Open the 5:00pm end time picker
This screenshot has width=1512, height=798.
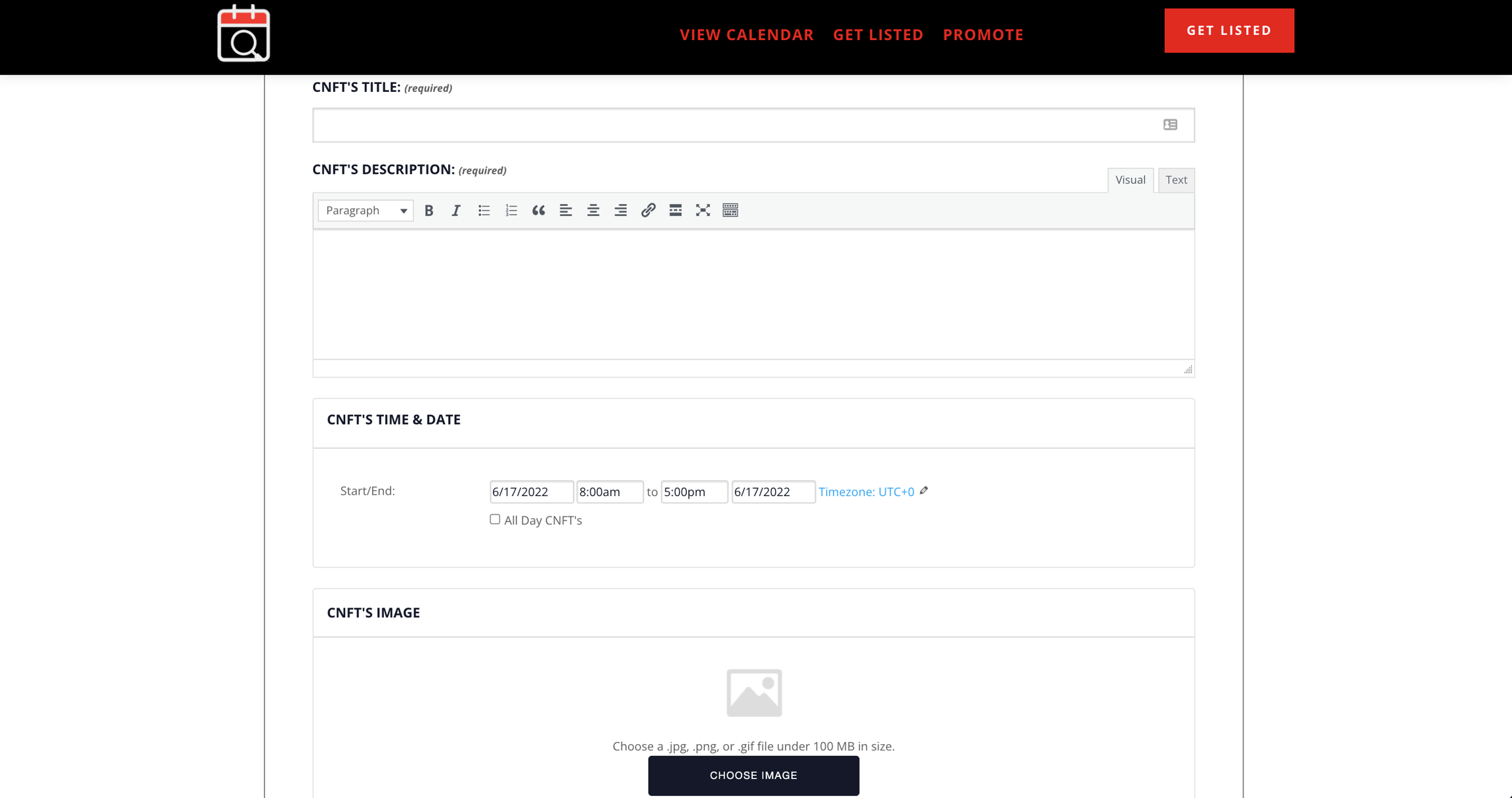tap(694, 492)
